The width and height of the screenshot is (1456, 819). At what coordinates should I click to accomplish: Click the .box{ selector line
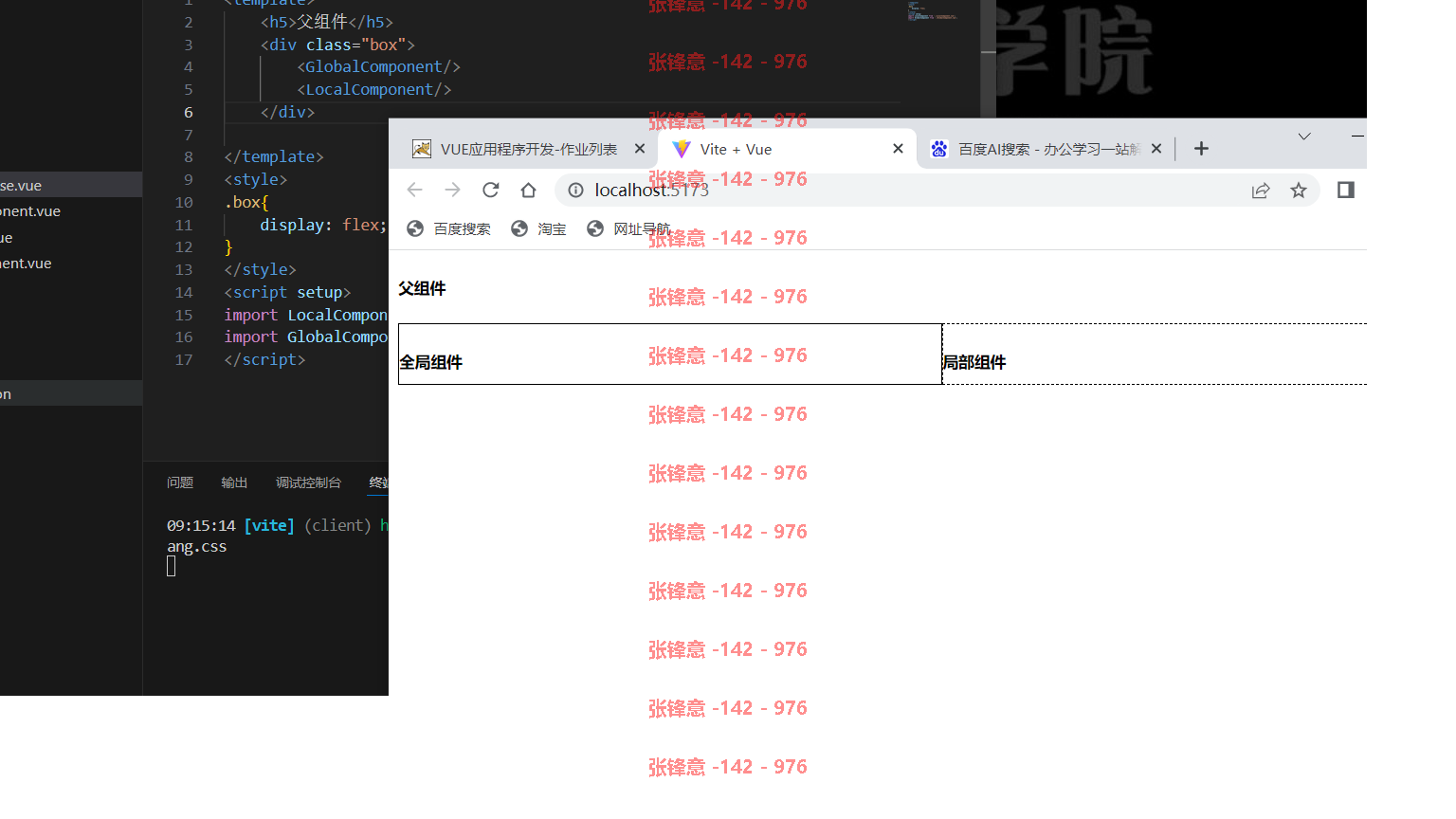point(246,202)
